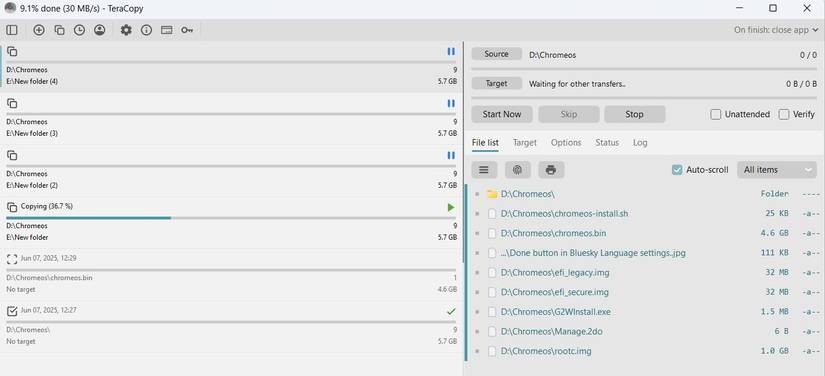Click checked-box icon of 12:27 job

point(12,311)
